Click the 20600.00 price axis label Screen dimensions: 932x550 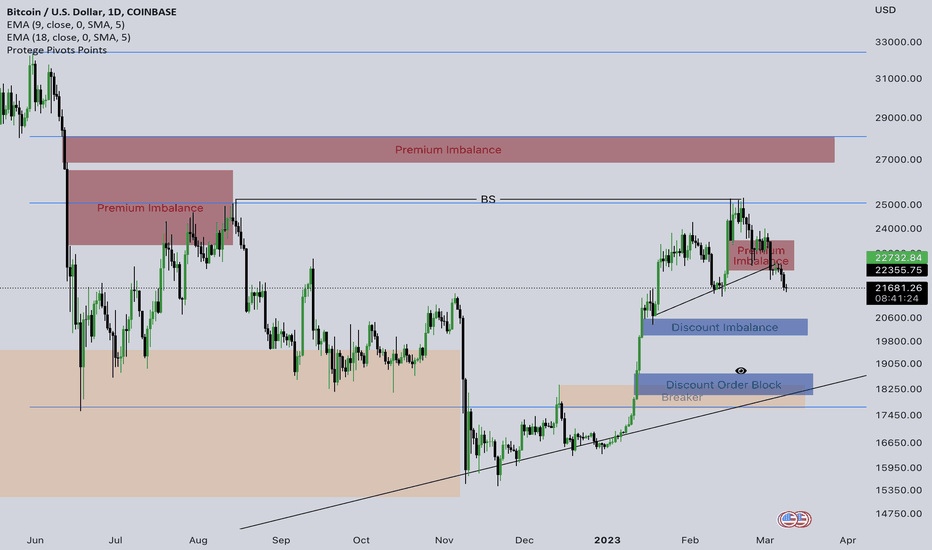898,318
